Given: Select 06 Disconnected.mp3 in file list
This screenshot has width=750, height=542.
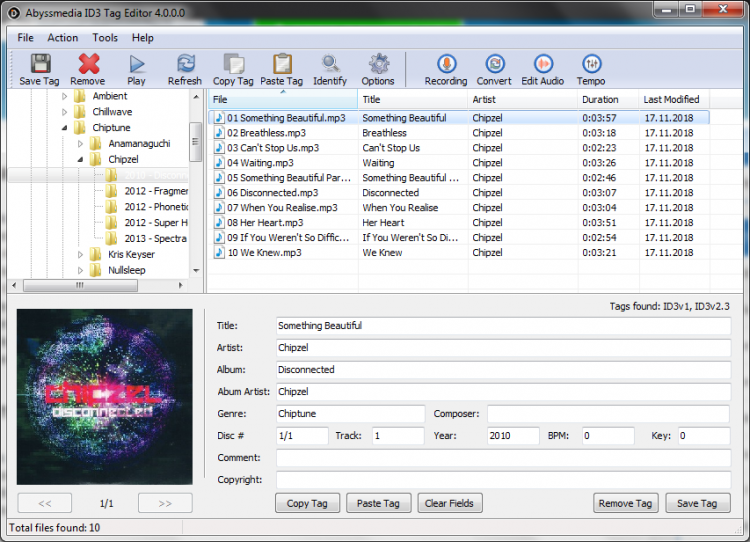Looking at the screenshot, I should [273, 193].
